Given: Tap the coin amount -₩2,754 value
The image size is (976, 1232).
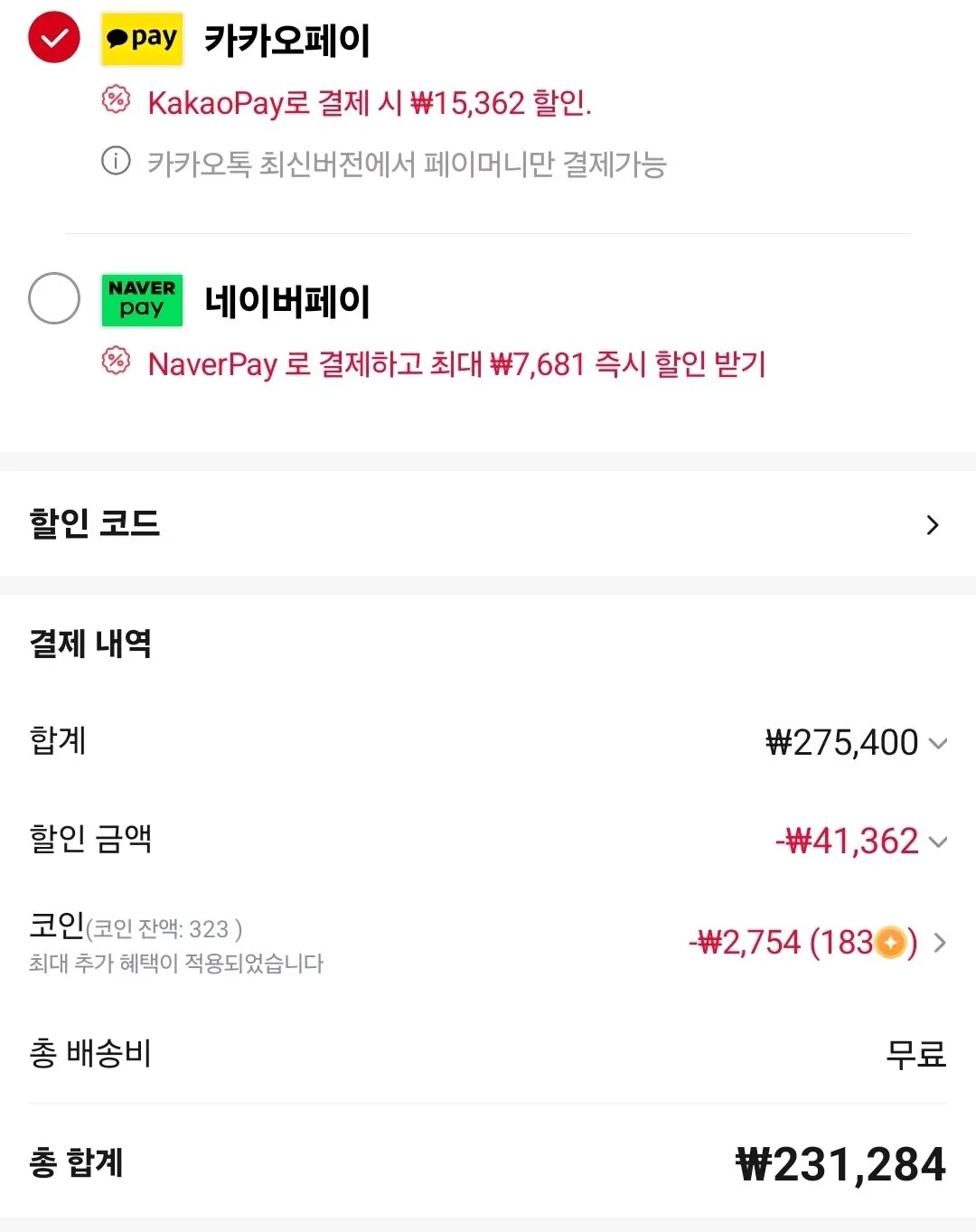Looking at the screenshot, I should click(x=745, y=943).
